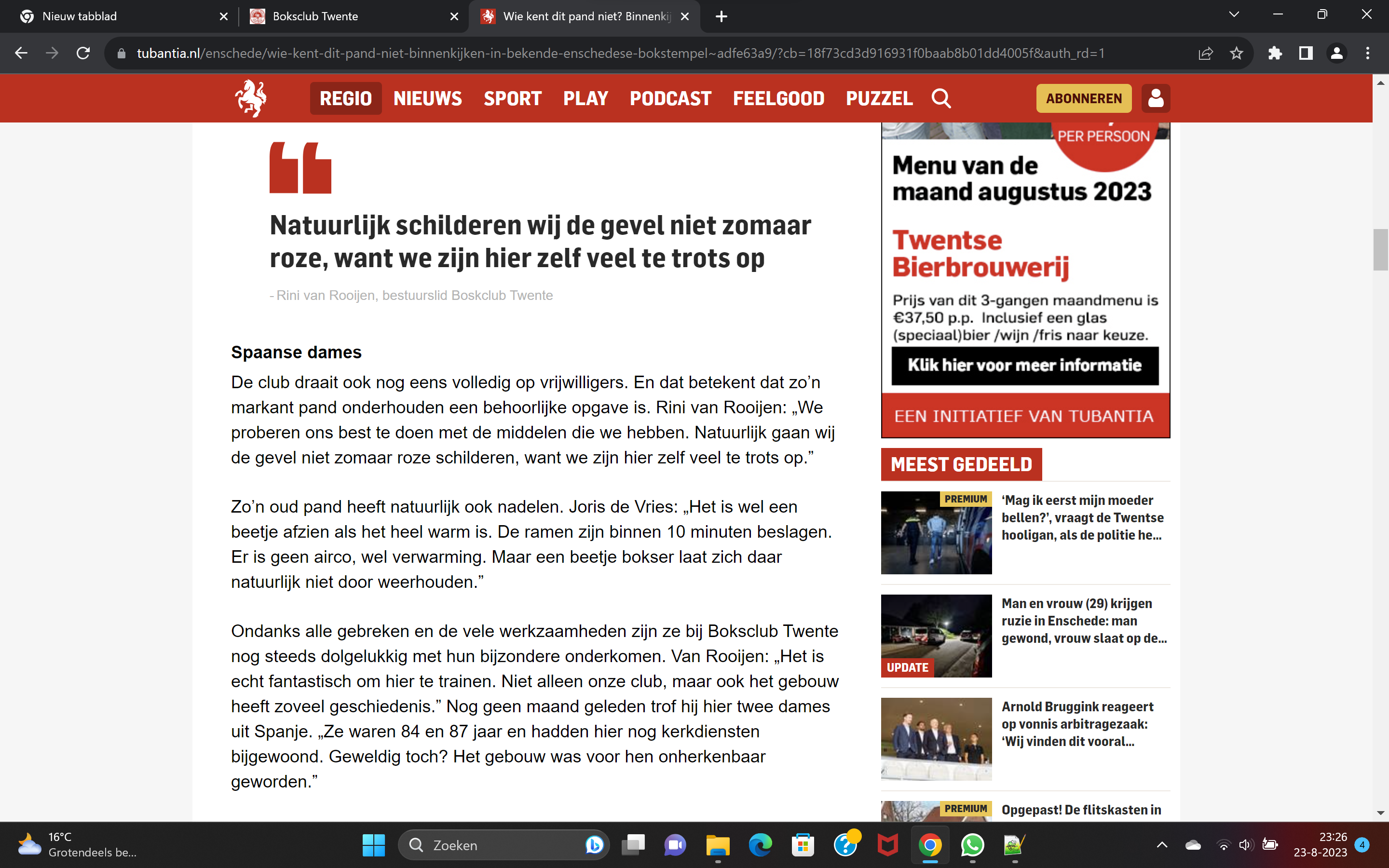Screen dimensions: 1389x868
Task: Click the page vertical scrollbar thumb
Action: [1380, 249]
